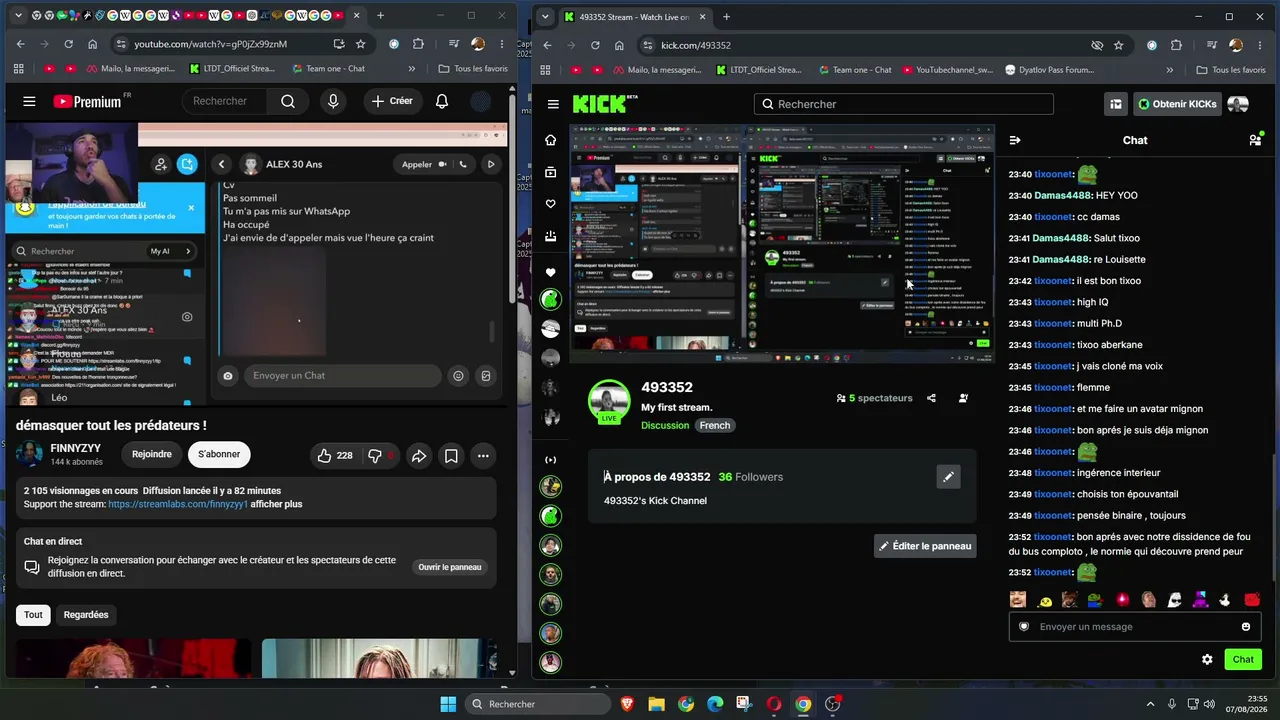Edit the À propos de 493352 panel pencil
Screen dimensions: 1280x720
pyautogui.click(x=948, y=477)
